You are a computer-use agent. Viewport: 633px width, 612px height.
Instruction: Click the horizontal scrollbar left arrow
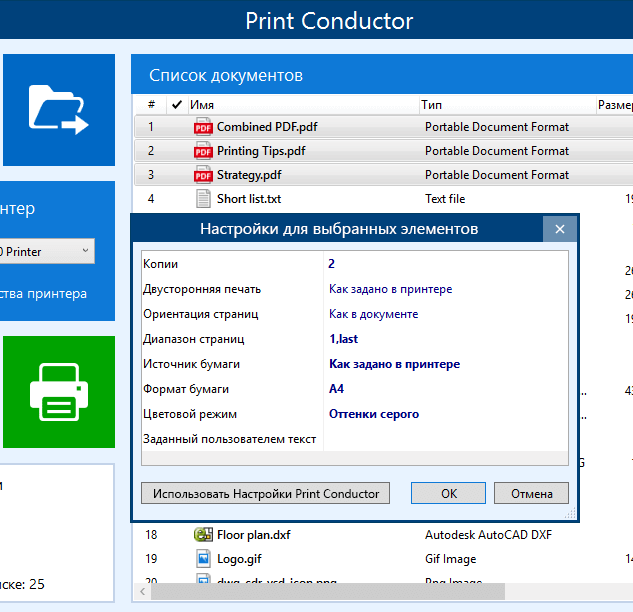point(143,591)
